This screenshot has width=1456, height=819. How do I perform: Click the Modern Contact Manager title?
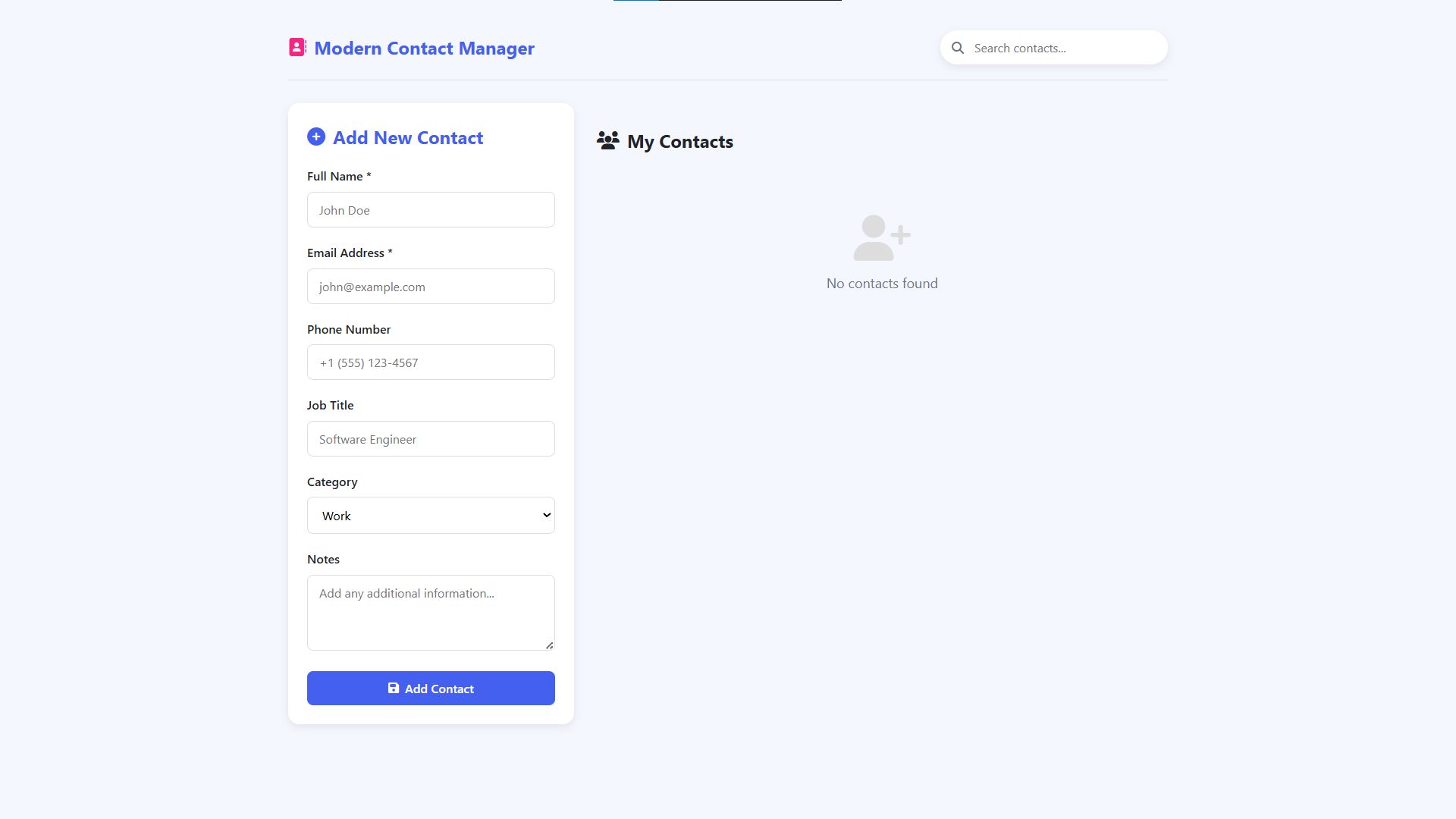(424, 49)
